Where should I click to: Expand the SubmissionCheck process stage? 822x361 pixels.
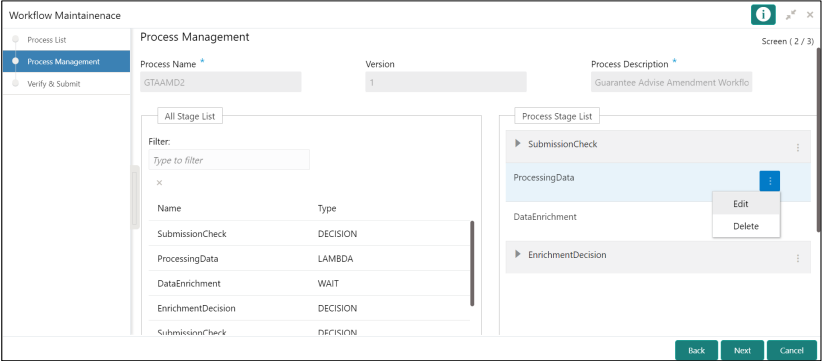tap(518, 144)
